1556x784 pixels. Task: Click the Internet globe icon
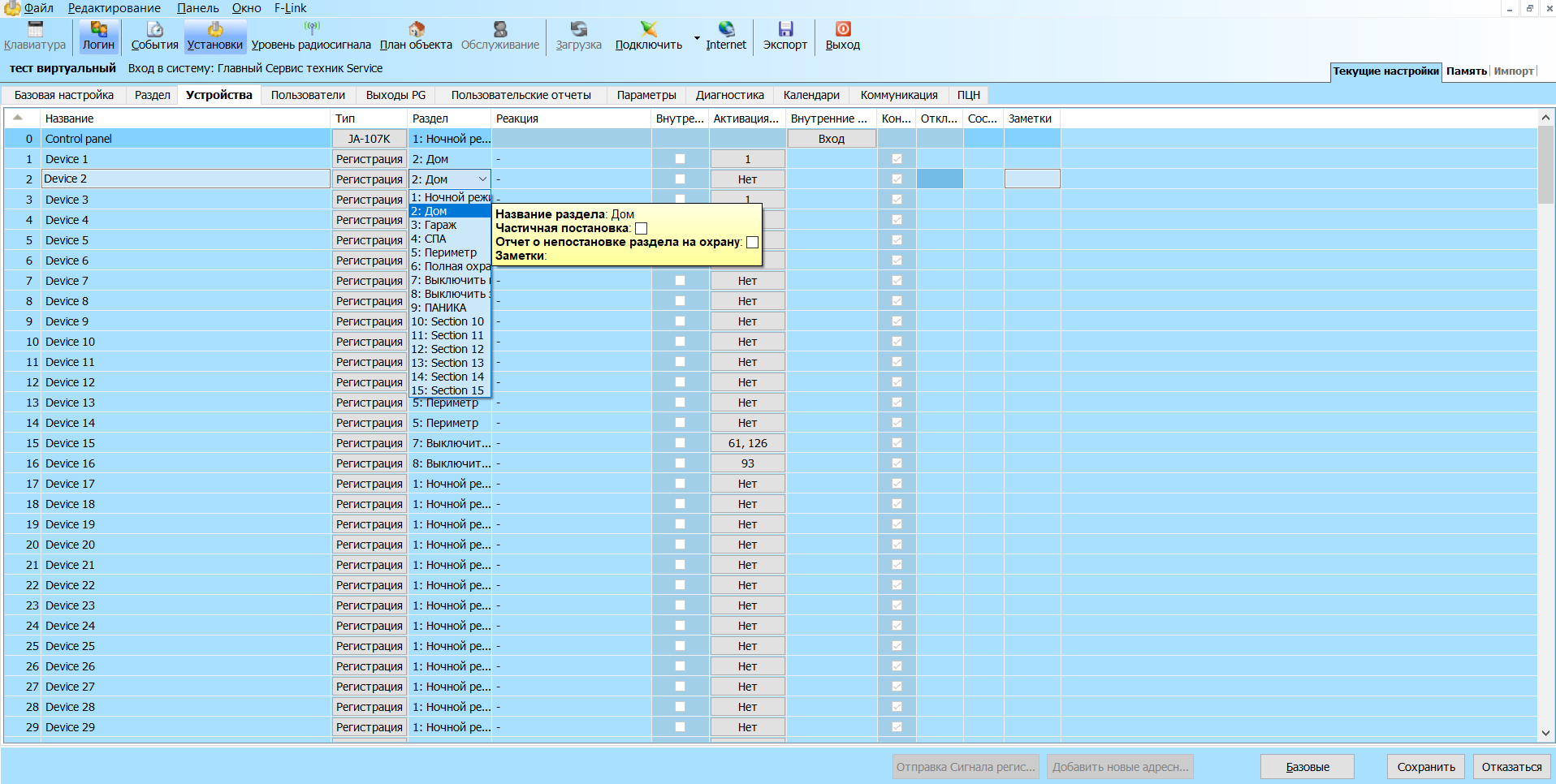[725, 30]
